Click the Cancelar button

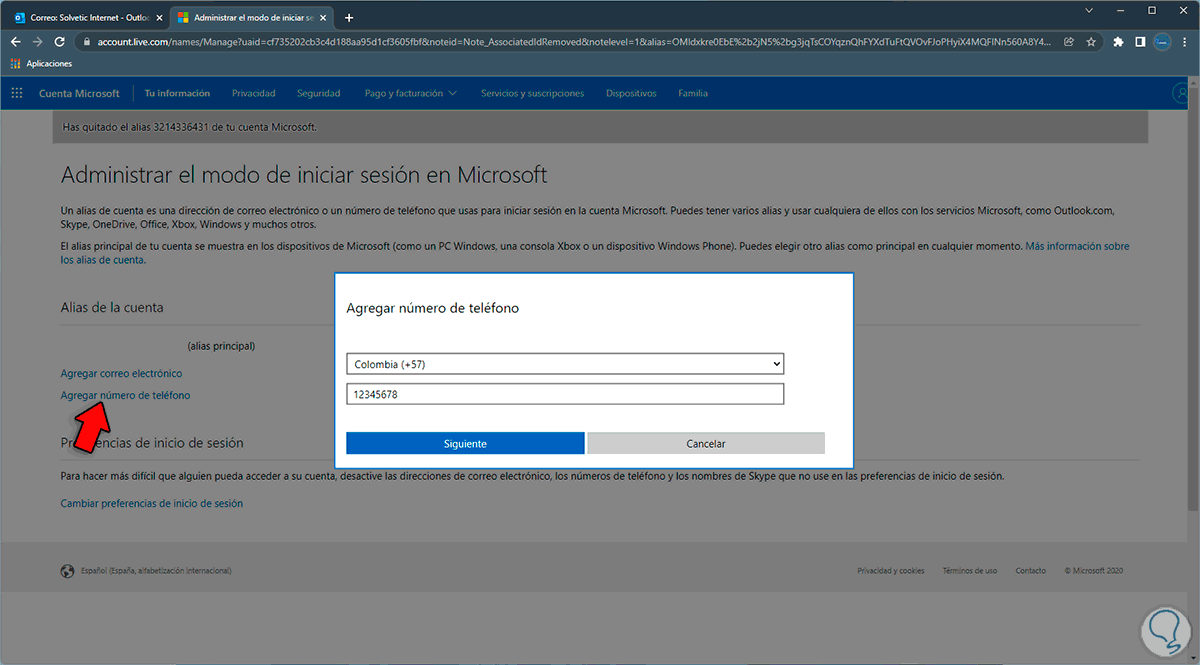706,443
